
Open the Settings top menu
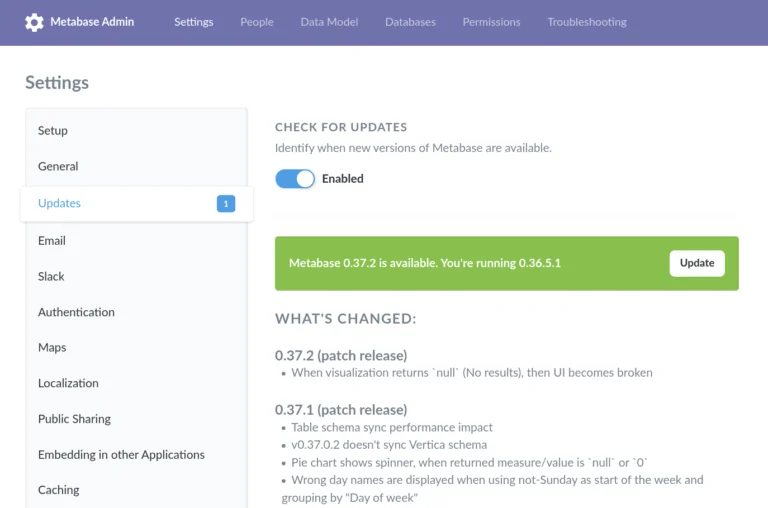[193, 22]
